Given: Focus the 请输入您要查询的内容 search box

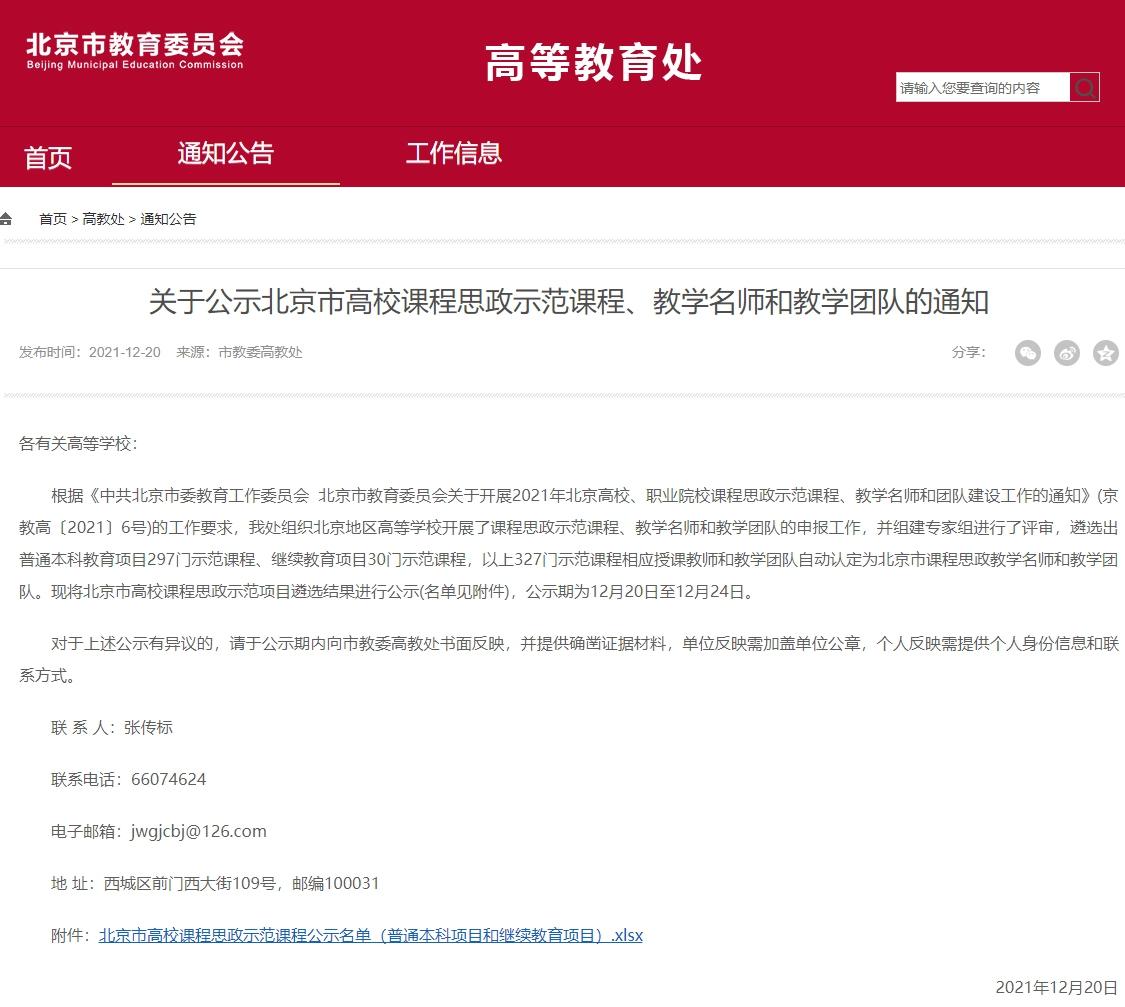Looking at the screenshot, I should click(x=981, y=88).
